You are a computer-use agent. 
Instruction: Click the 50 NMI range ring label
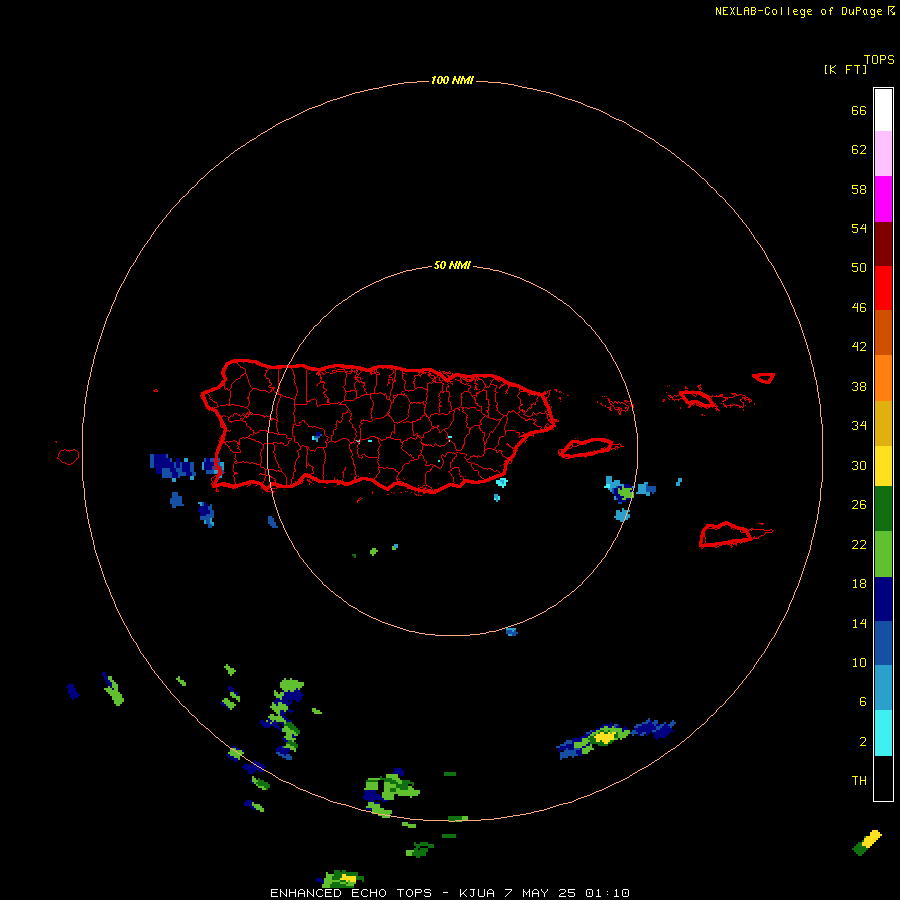point(452,265)
